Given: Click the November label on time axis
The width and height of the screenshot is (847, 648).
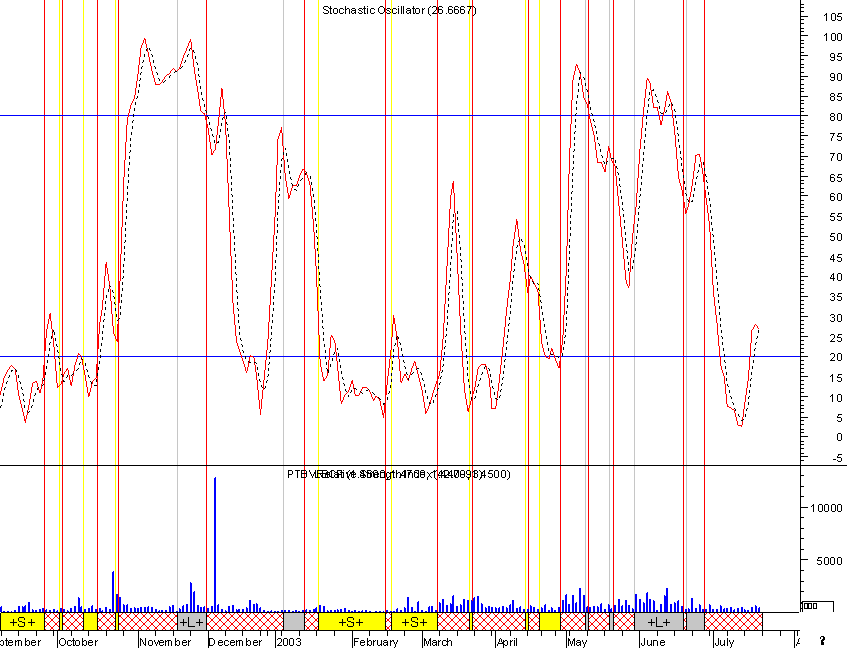Looking at the screenshot, I should (165, 642).
